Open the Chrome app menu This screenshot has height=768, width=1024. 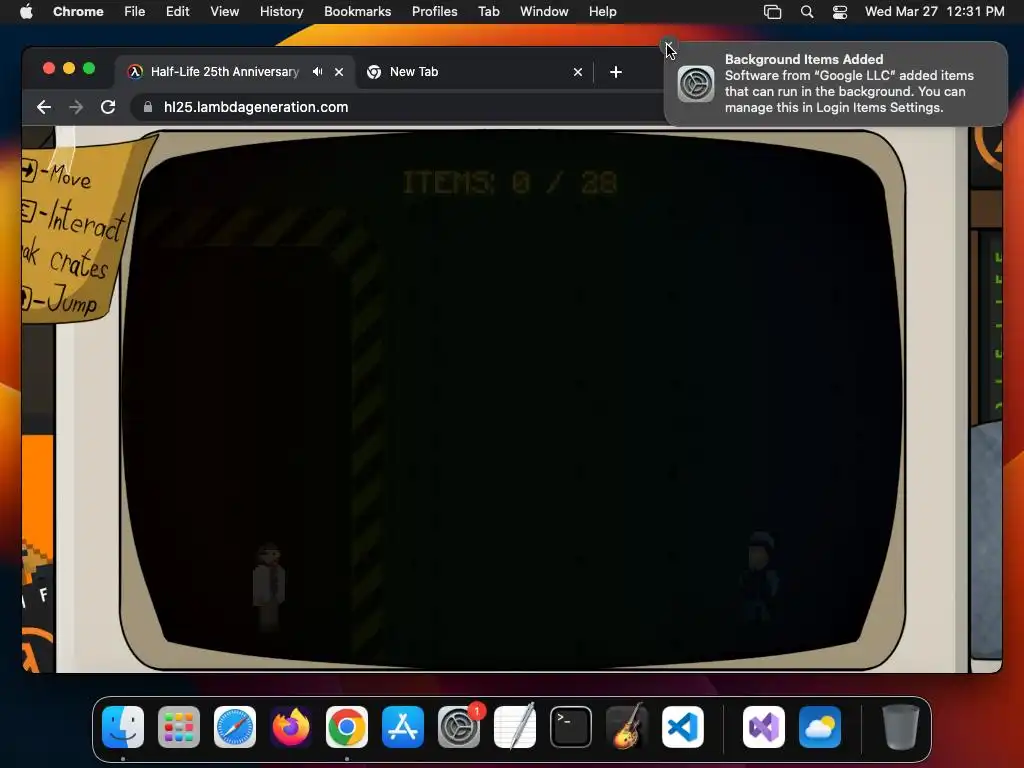78,11
